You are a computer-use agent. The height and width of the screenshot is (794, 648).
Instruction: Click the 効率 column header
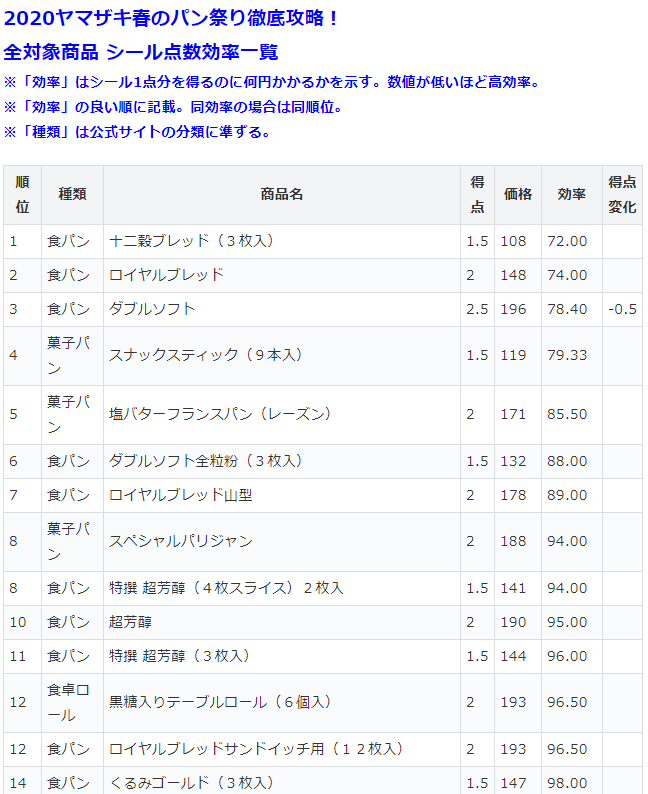[x=572, y=195]
